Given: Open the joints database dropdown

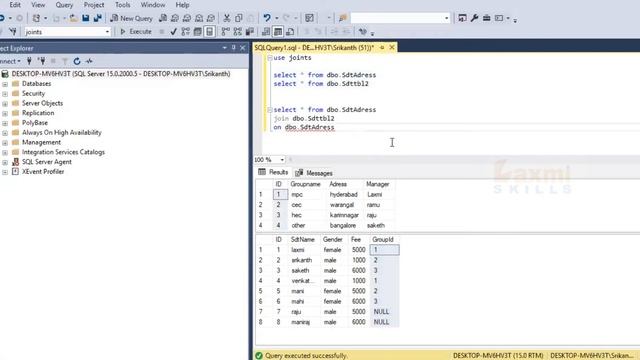Looking at the screenshot, I should pos(107,31).
